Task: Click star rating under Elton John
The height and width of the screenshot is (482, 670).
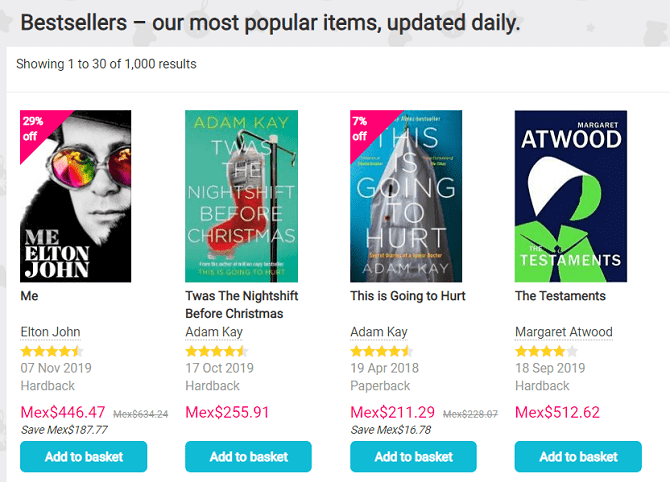Action: coord(52,351)
